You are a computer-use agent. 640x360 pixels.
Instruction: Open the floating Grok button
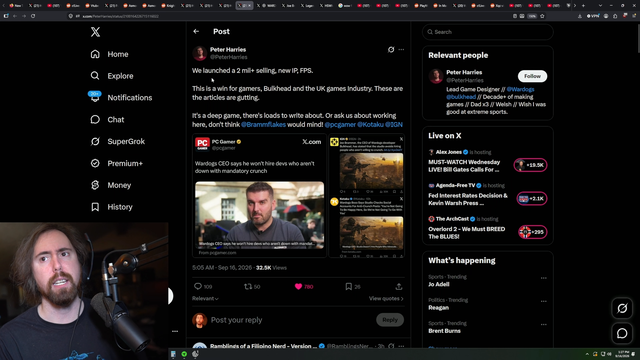(x=622, y=308)
